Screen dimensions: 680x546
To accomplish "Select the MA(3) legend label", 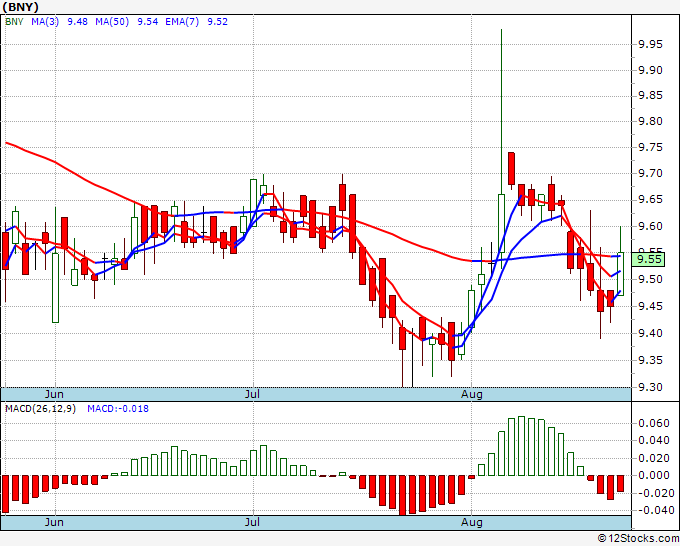I will click(x=45, y=21).
